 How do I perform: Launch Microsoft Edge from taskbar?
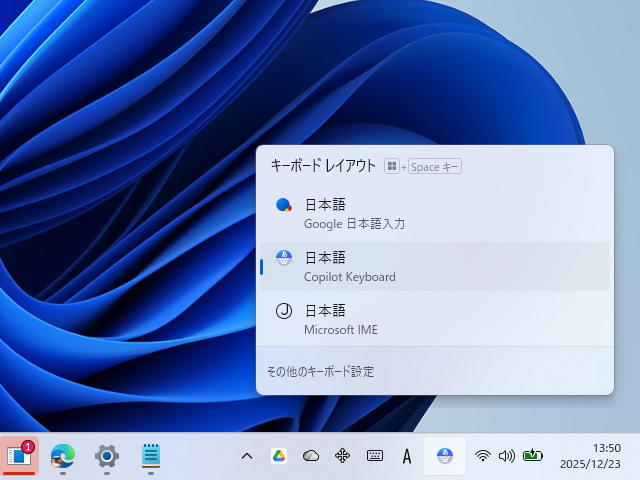[x=63, y=456]
